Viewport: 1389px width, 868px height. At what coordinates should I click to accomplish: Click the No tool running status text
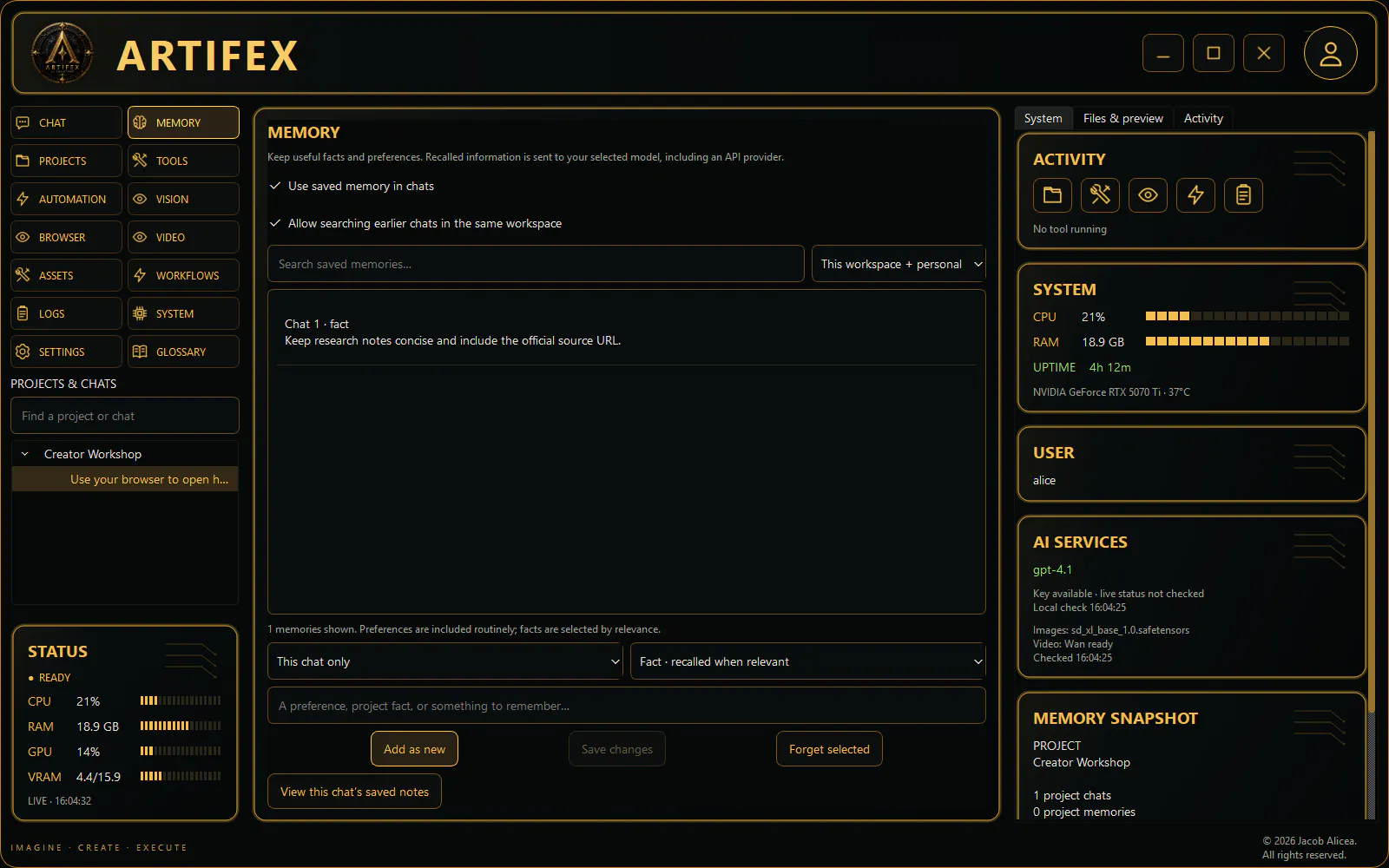[x=1070, y=229]
